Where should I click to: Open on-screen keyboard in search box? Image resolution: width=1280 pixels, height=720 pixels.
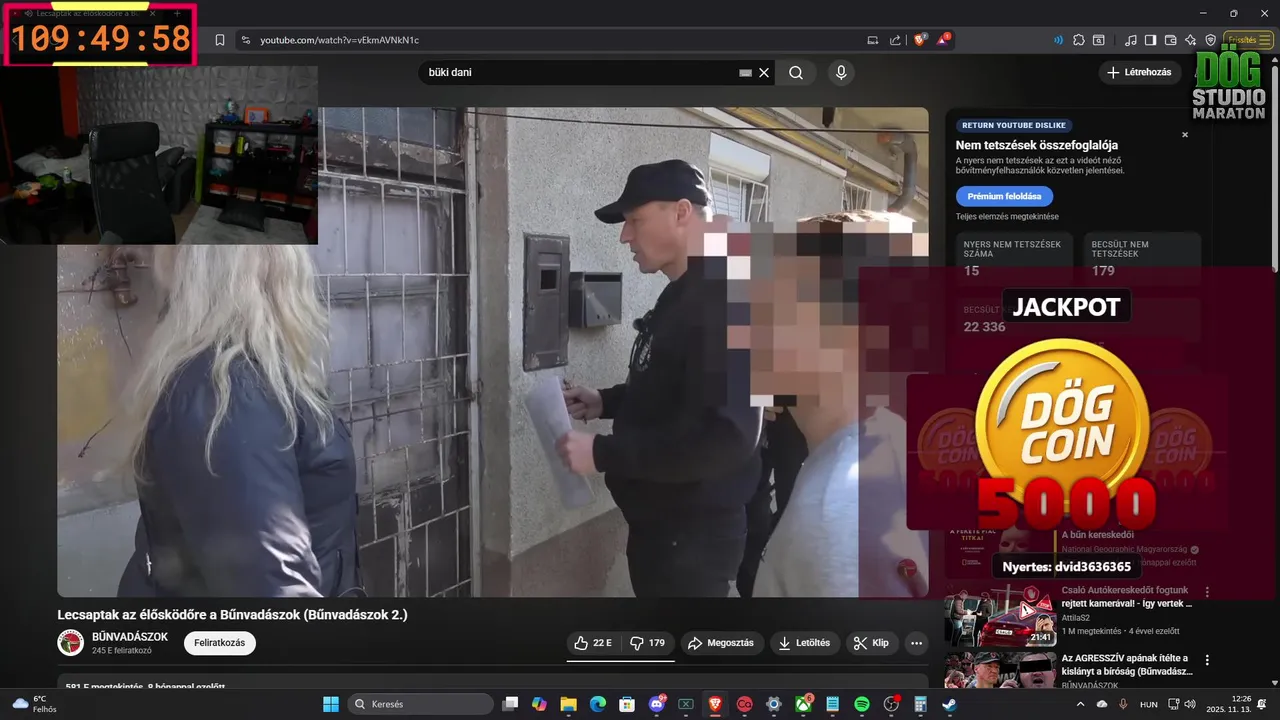[x=745, y=72]
